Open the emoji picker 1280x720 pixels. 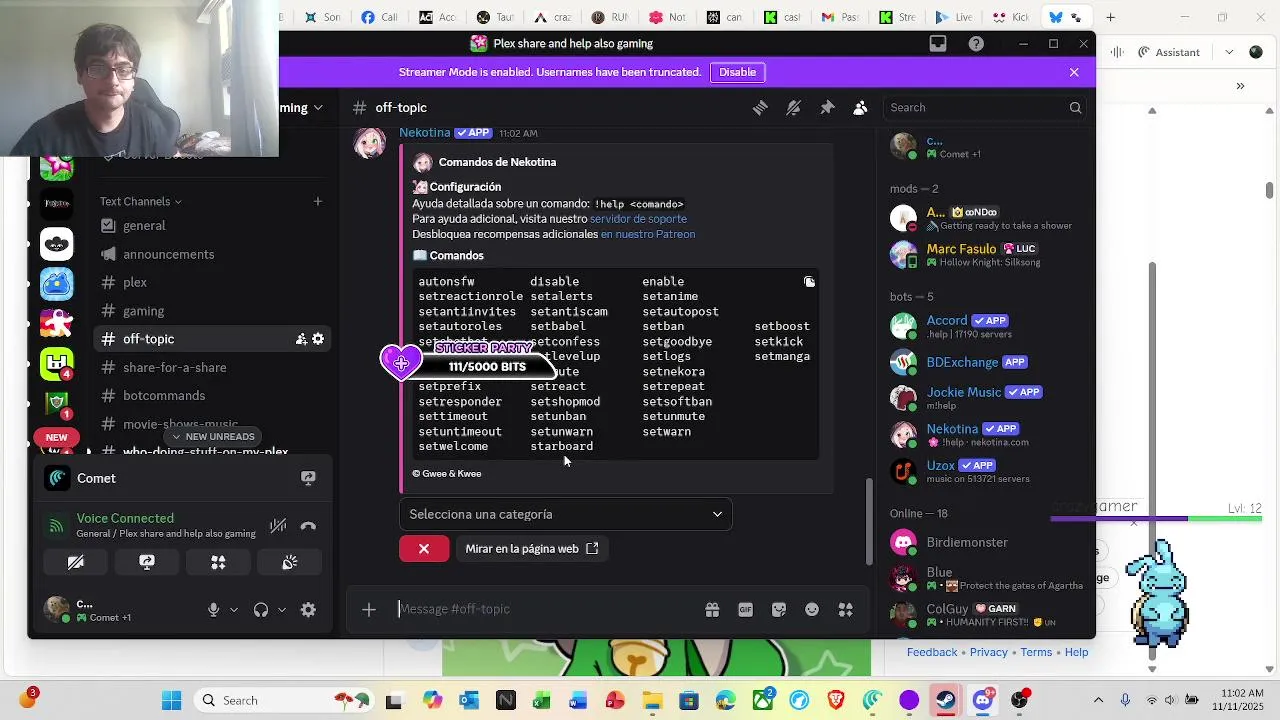tap(812, 610)
